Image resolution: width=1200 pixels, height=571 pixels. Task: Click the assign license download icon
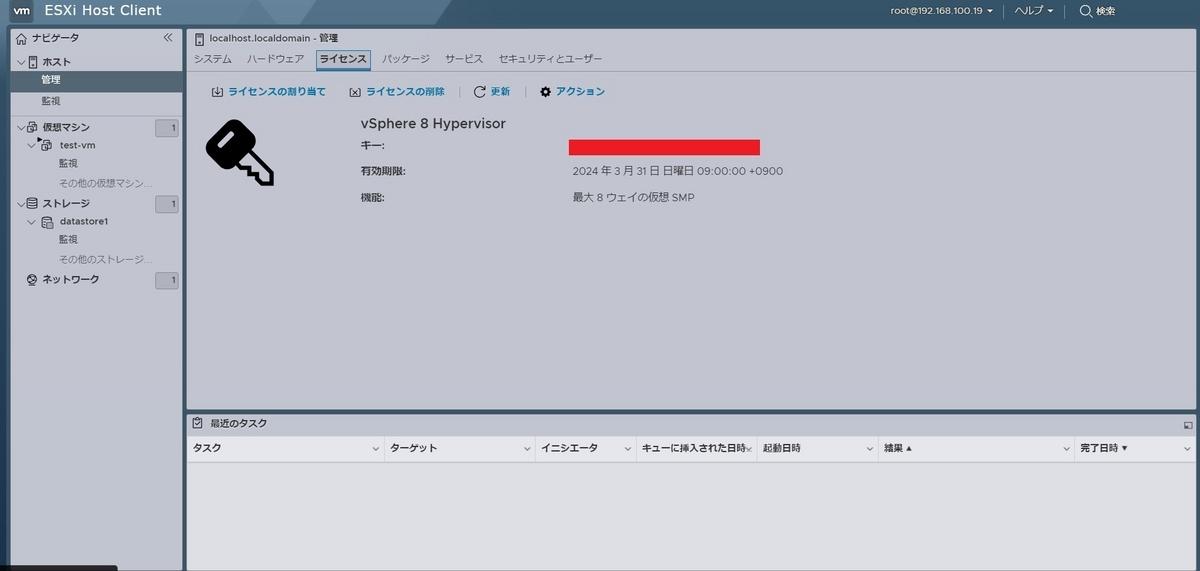[217, 92]
